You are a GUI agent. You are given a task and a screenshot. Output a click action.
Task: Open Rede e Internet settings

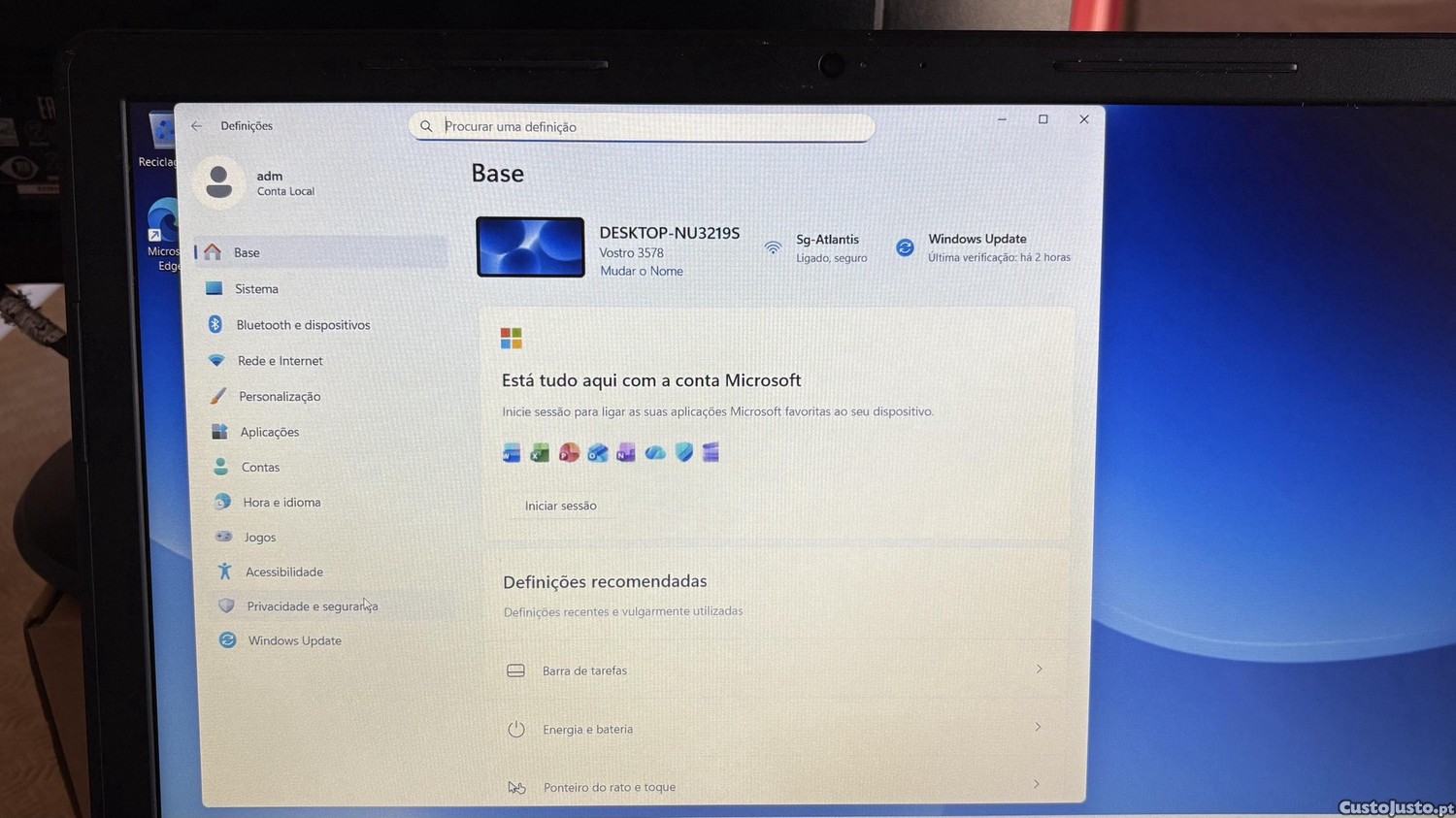click(280, 361)
